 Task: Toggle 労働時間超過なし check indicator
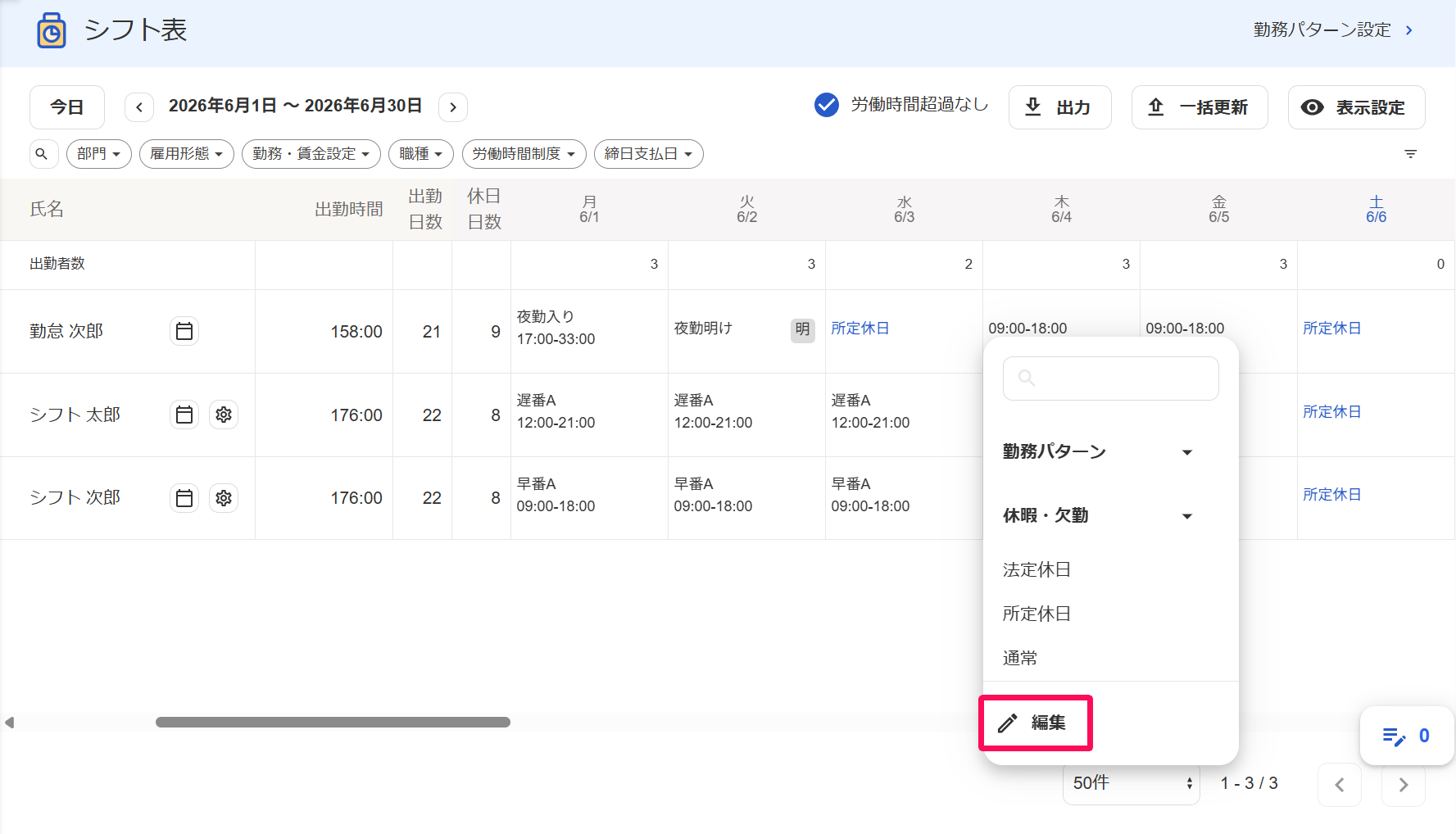point(827,105)
